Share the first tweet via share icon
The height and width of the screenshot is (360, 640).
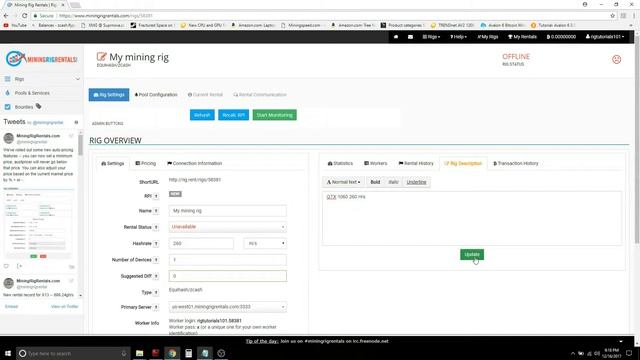[19, 266]
